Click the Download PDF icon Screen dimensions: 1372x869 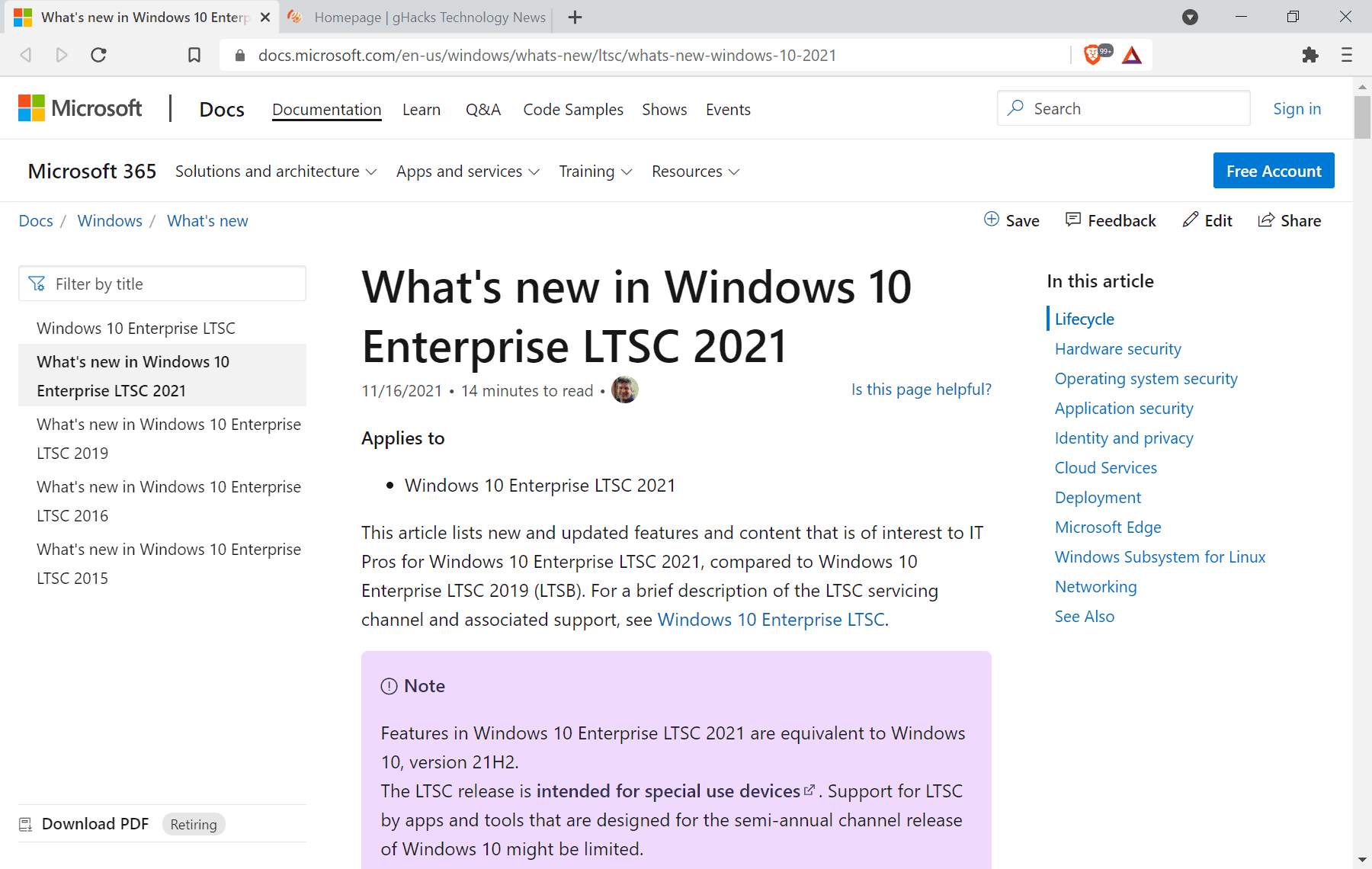click(26, 824)
